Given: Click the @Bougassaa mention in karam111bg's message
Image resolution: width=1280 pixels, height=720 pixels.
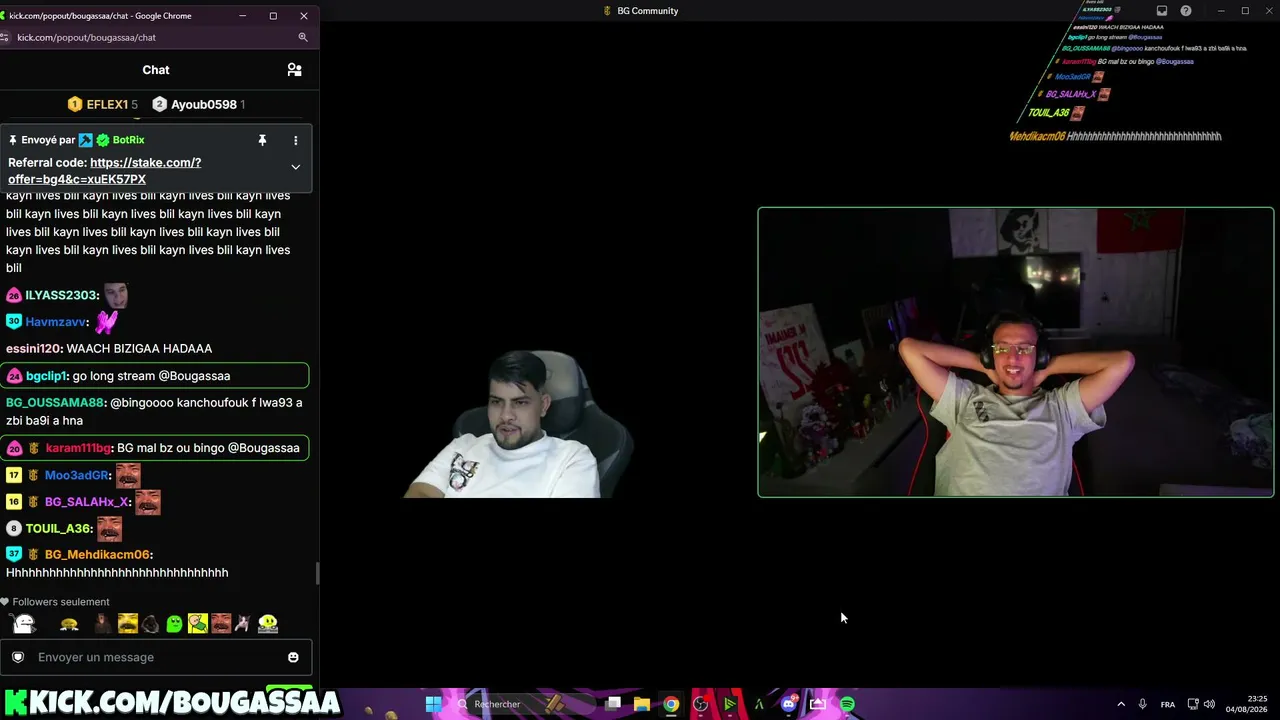Looking at the screenshot, I should [x=264, y=448].
